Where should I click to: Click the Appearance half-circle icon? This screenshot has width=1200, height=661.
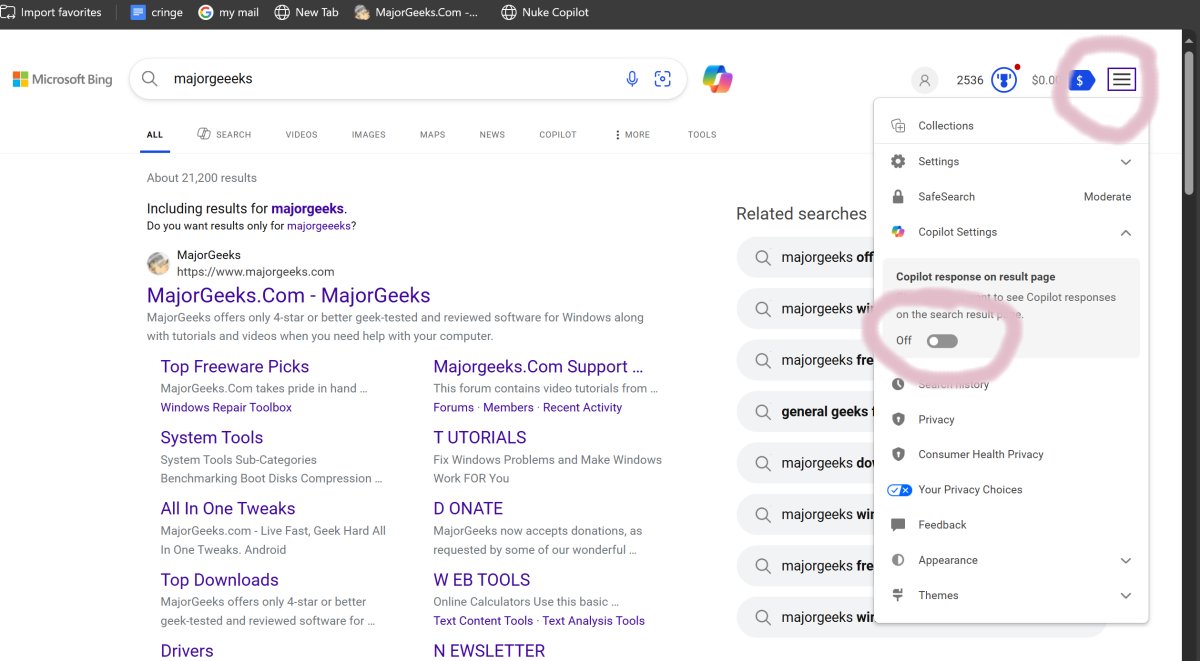[x=898, y=560]
